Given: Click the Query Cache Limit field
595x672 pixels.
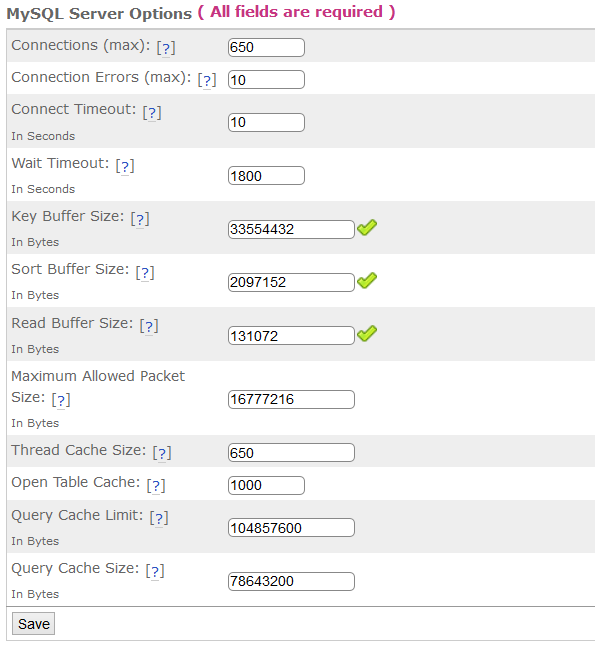Looking at the screenshot, I should pyautogui.click(x=291, y=528).
